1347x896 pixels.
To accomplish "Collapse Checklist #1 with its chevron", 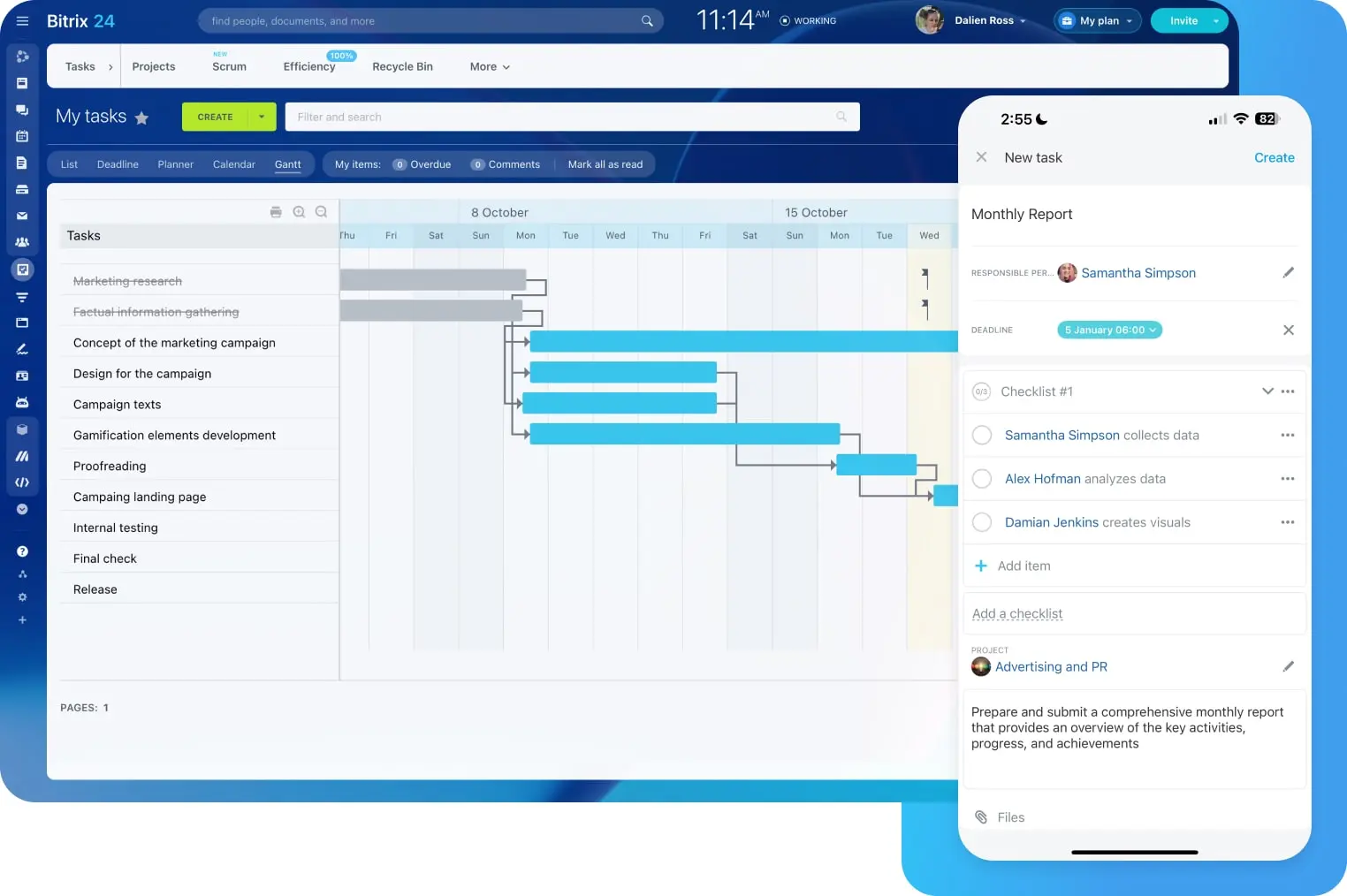I will pos(1267,391).
